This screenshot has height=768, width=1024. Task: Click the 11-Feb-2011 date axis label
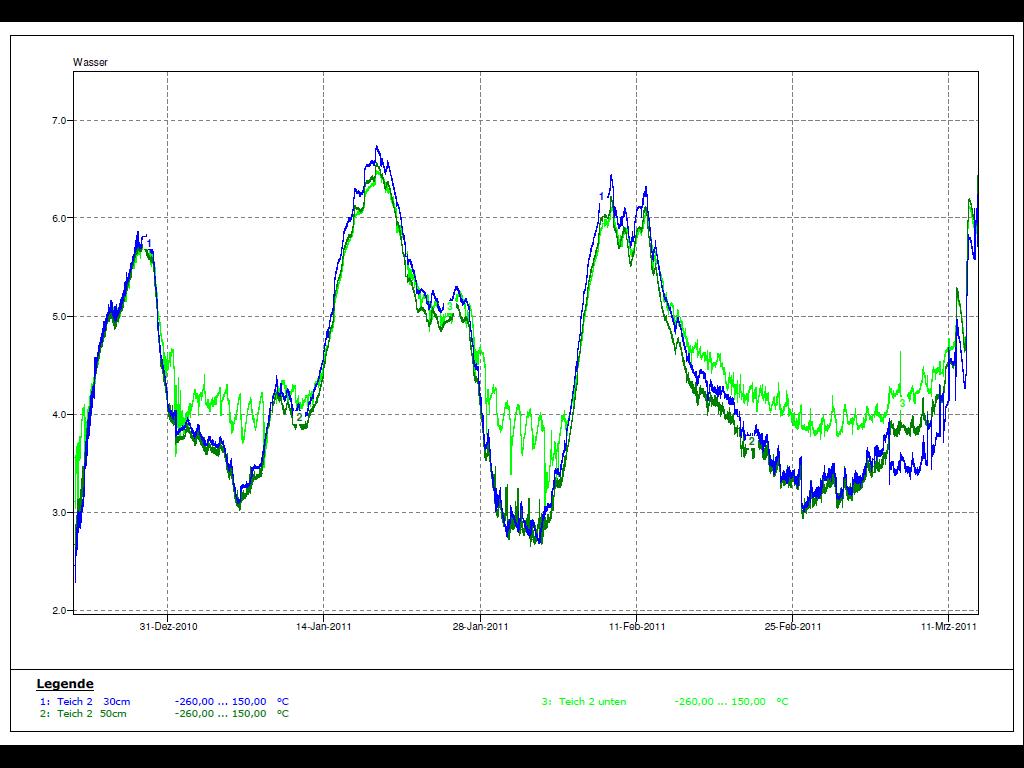click(637, 627)
